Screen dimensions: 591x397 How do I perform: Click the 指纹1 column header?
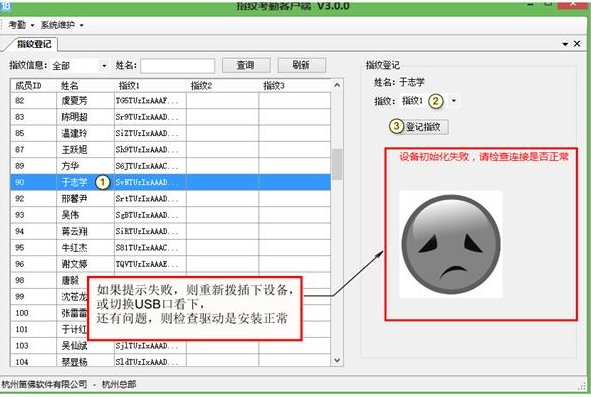pos(150,86)
